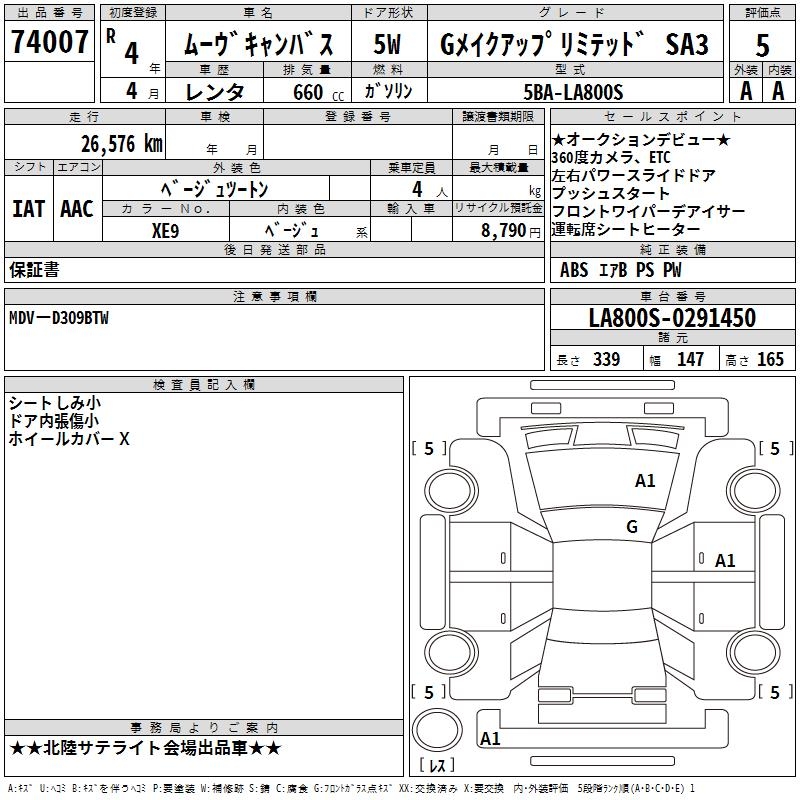Select genuine equipment ABS エアB PS PW
The image size is (800, 800).
(620, 269)
